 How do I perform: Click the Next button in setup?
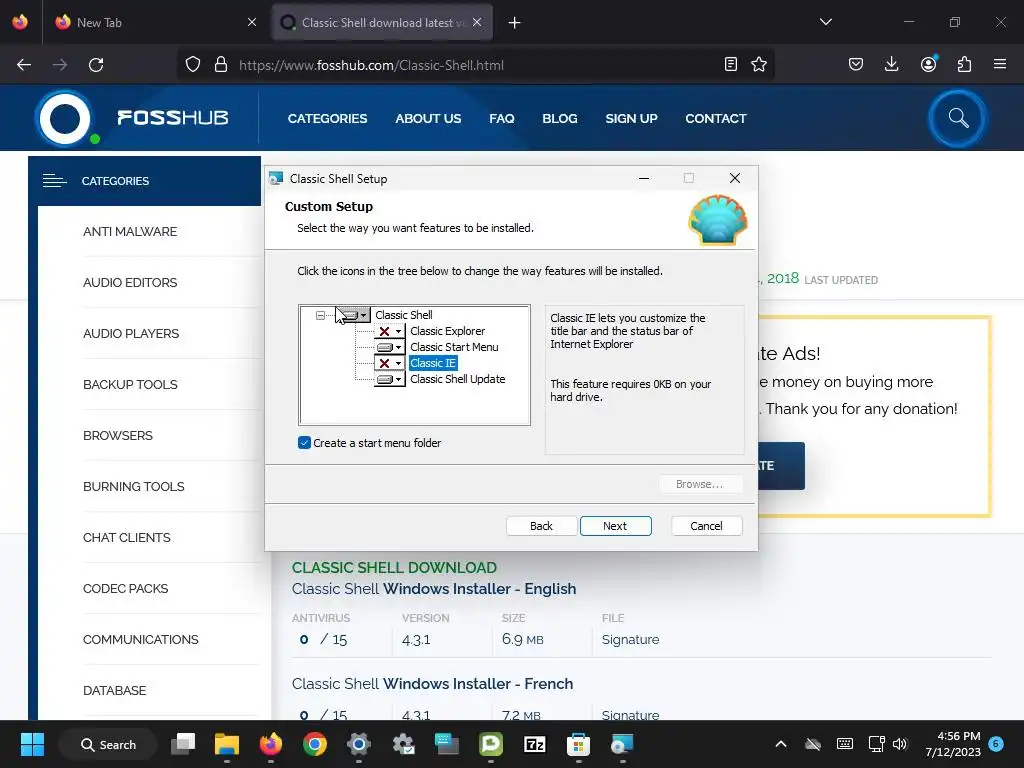[x=615, y=526]
